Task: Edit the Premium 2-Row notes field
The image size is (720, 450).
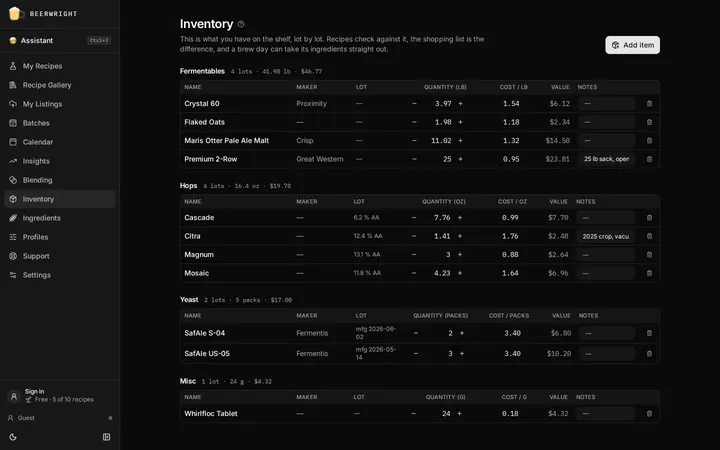Action: pos(606,159)
